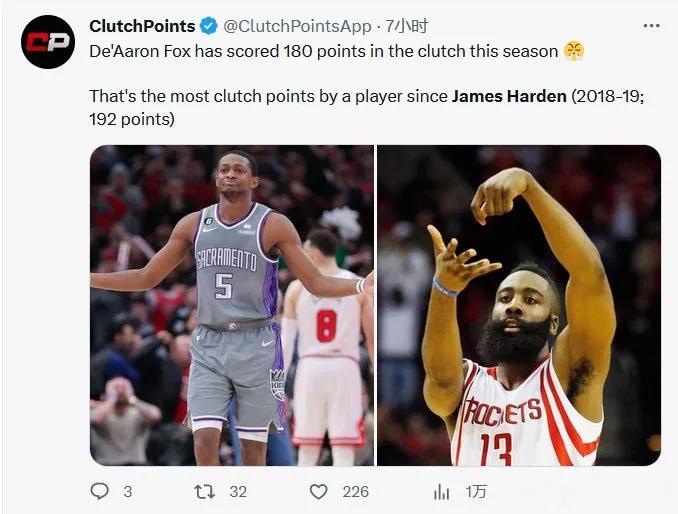
Task: Click the like count 226
Action: coord(355,492)
